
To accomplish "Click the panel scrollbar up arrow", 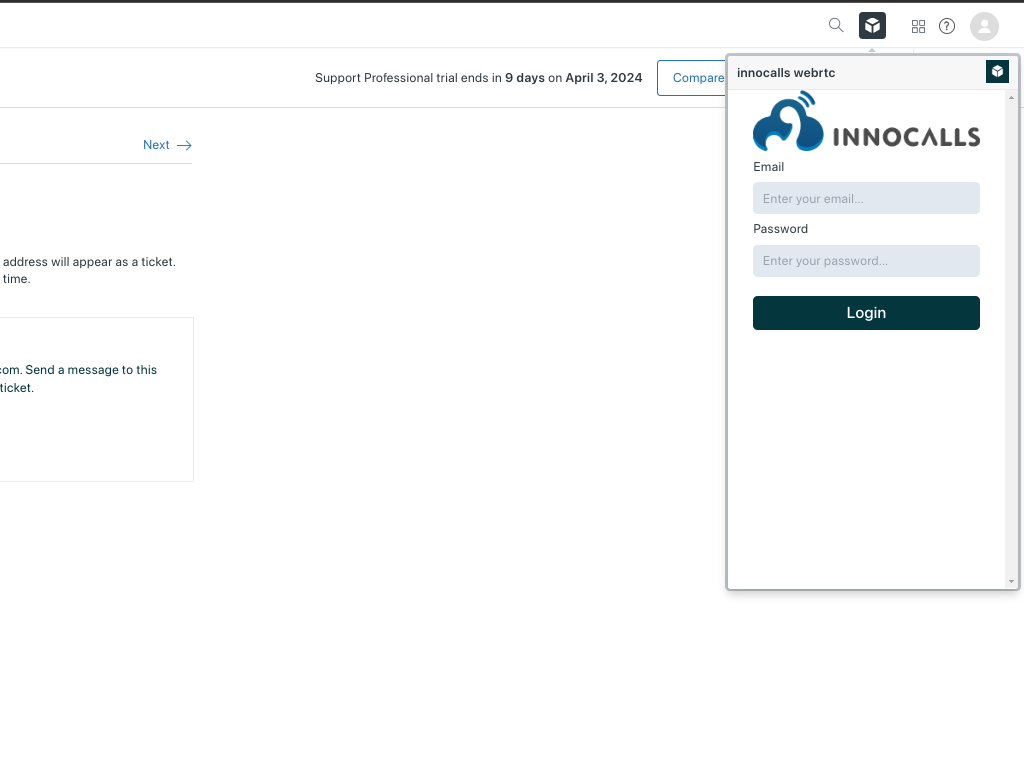I will coord(1011,98).
